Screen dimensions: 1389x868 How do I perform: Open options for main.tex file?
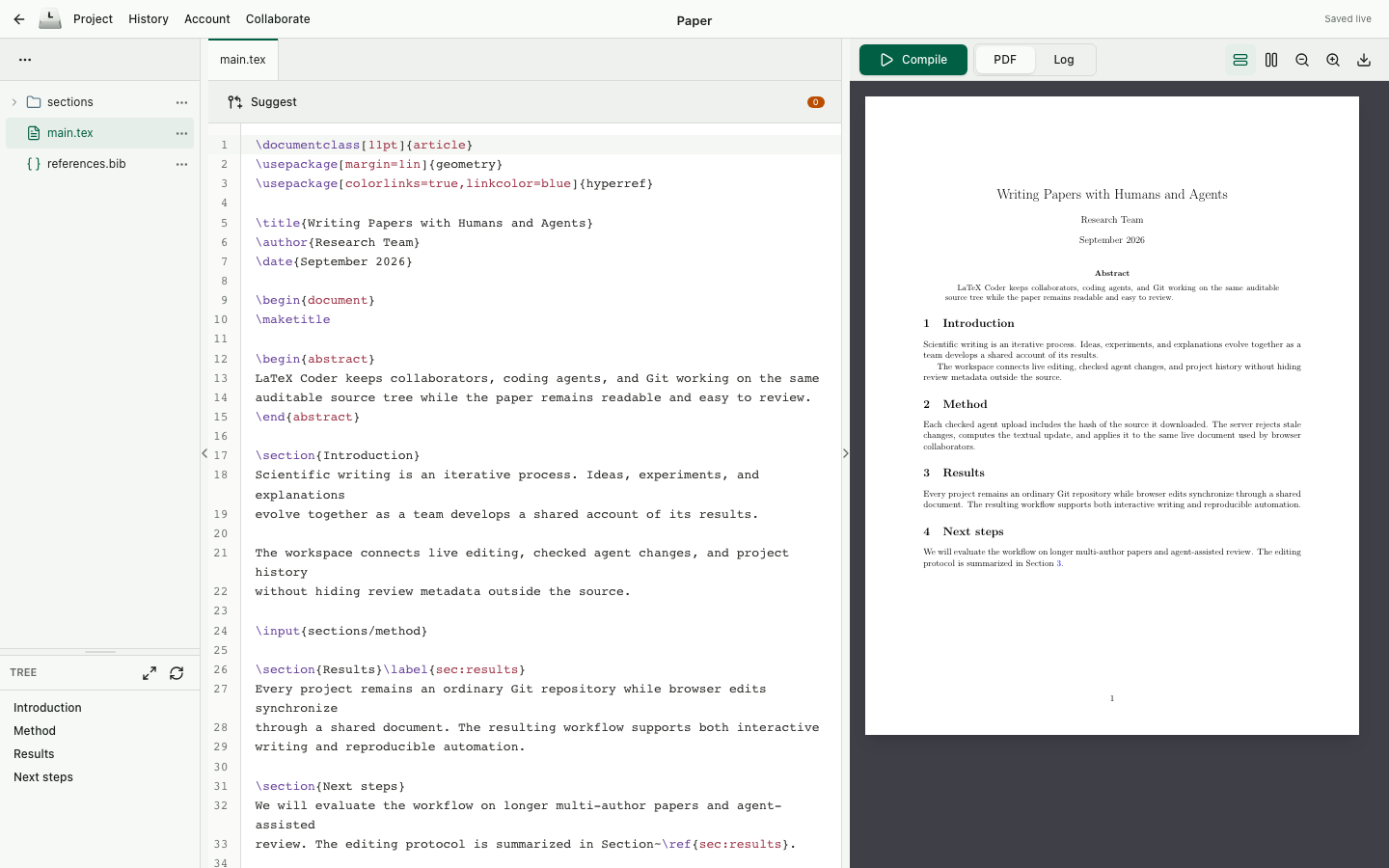pos(181,133)
